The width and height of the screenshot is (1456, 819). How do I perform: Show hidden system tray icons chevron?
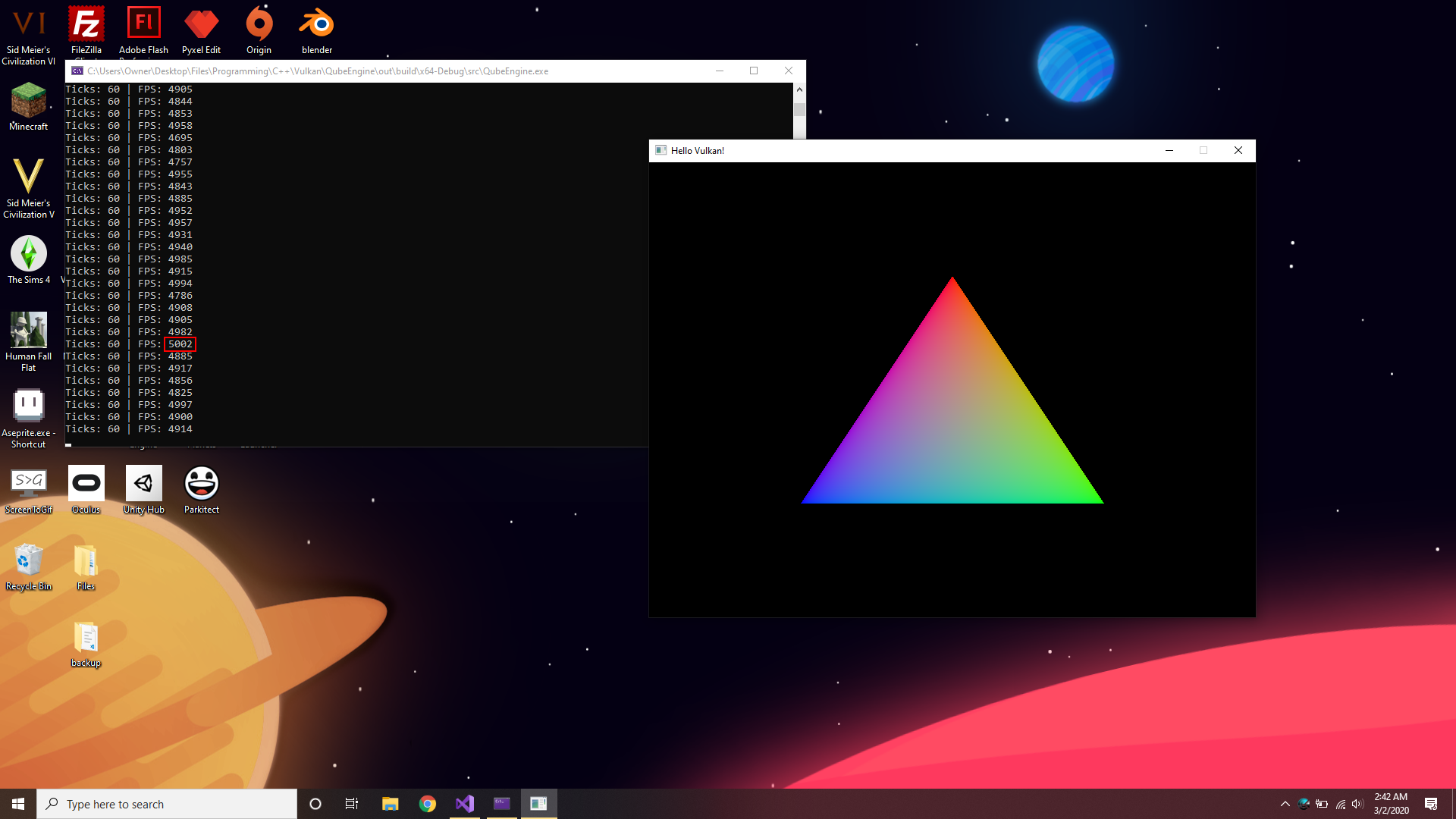coord(1285,804)
